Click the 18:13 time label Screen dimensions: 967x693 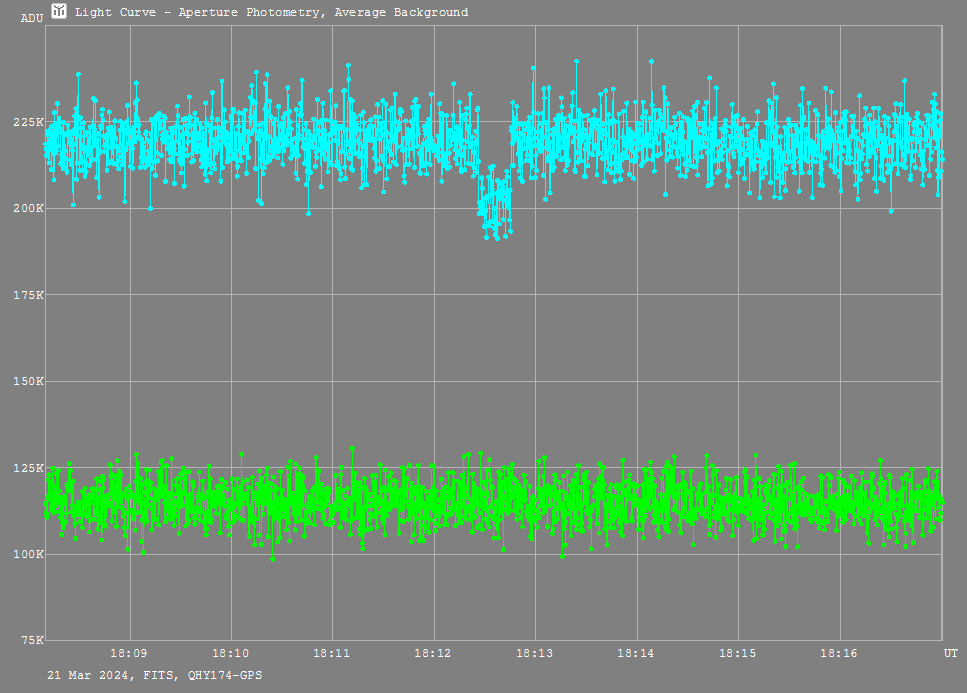pos(535,653)
